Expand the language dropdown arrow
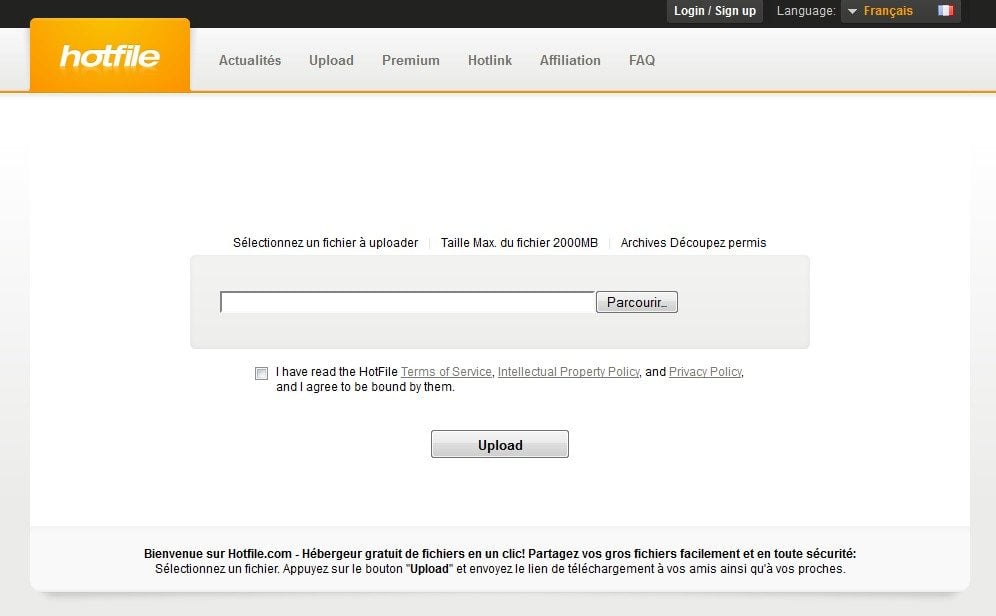This screenshot has width=996, height=616. [x=852, y=12]
